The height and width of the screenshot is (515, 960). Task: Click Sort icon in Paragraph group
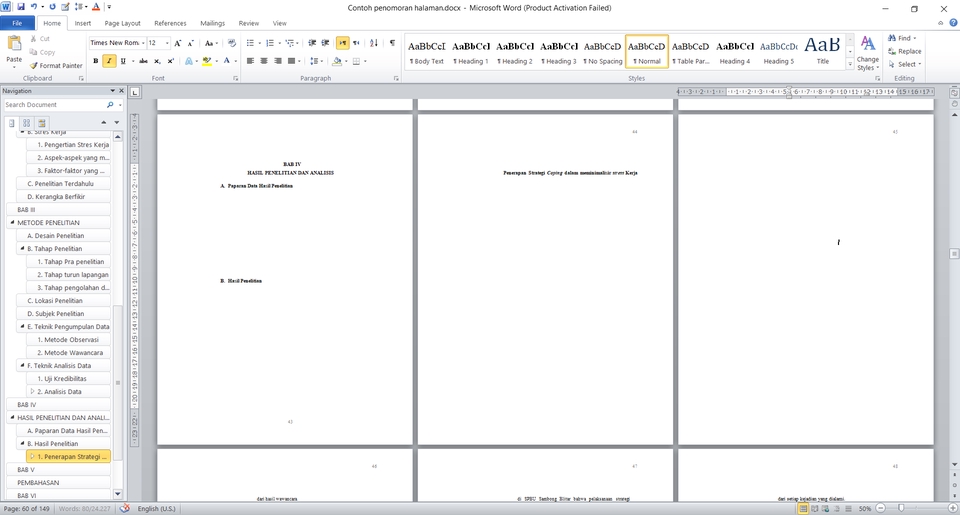click(x=374, y=43)
